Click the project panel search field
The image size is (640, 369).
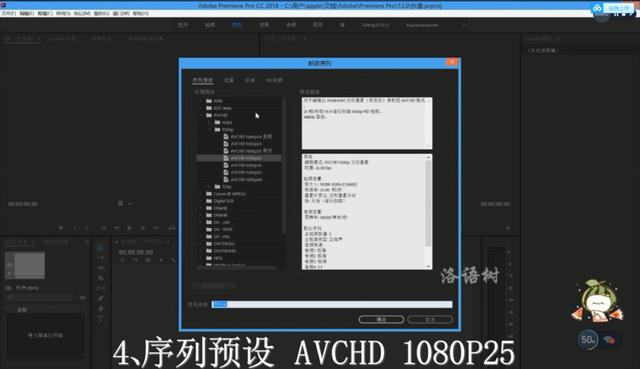pos(41,298)
